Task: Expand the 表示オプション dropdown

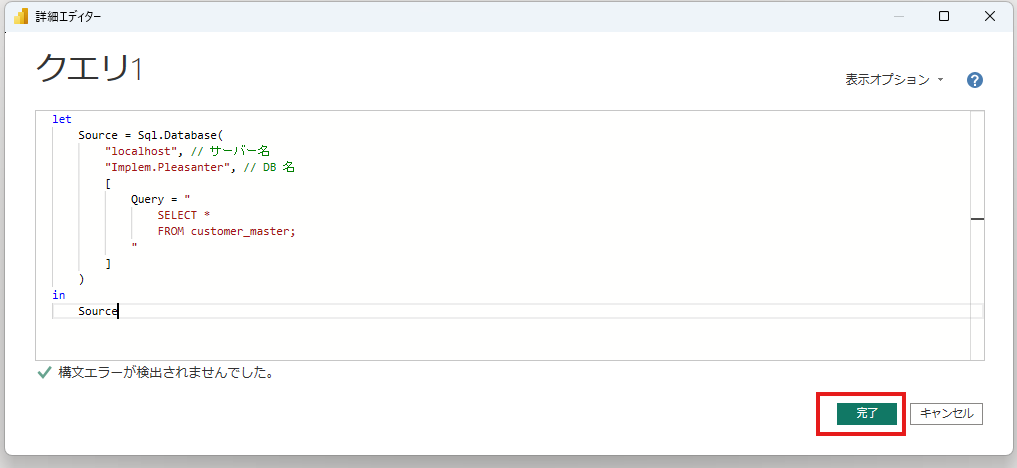Action: [x=894, y=80]
